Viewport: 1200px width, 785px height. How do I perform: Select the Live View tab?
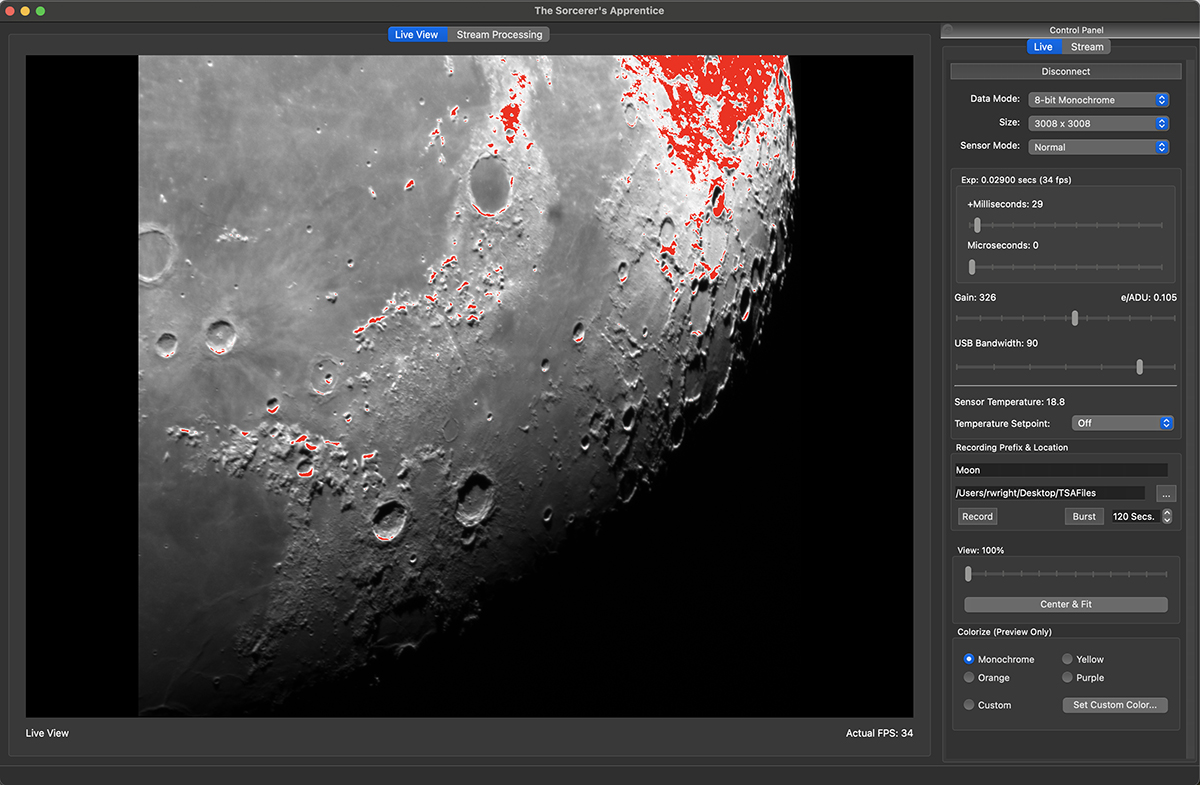click(416, 35)
